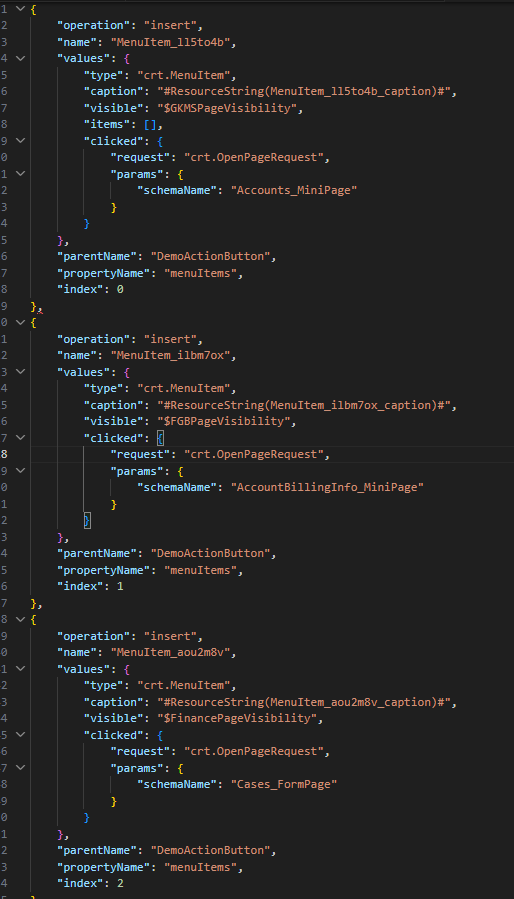
Task: Click the "crt.MenuItem" type above the ilbm7ox caption
Action: coord(184,389)
